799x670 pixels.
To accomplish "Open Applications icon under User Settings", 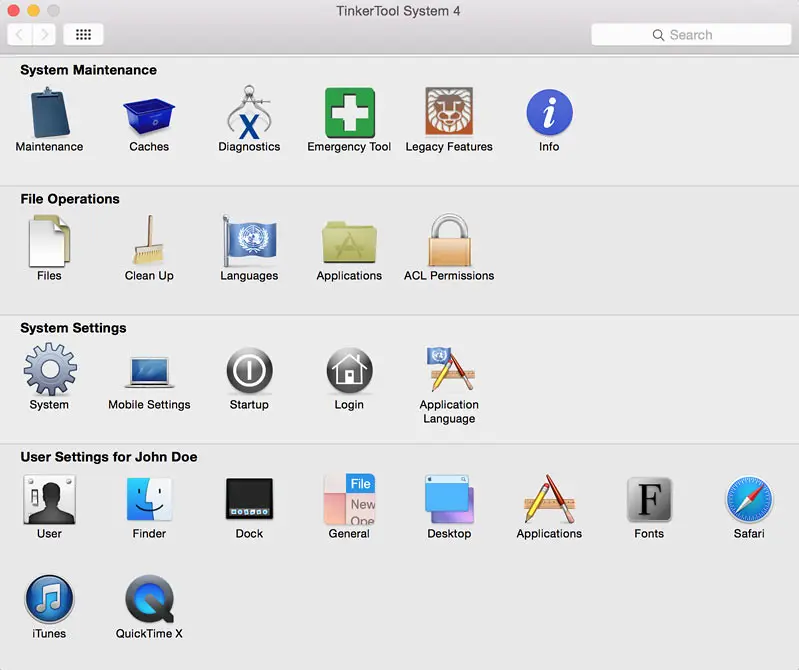I will (x=549, y=499).
